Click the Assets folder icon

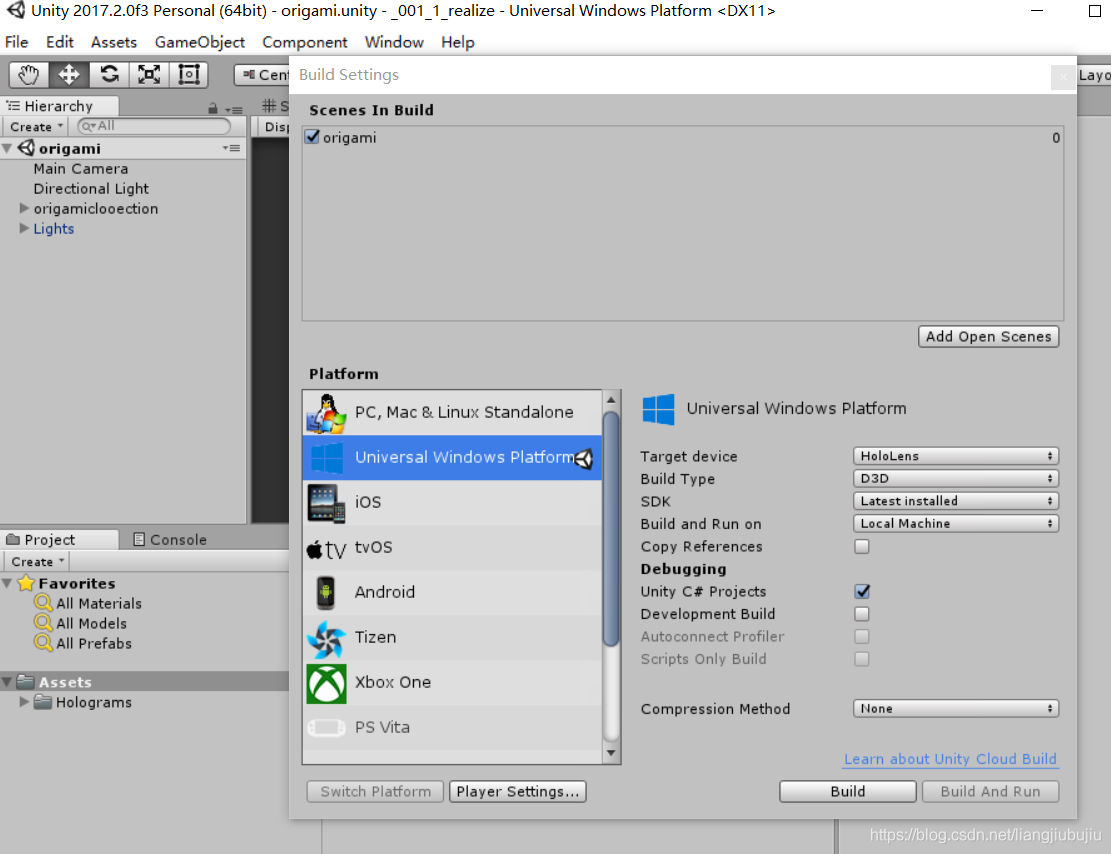[26, 682]
